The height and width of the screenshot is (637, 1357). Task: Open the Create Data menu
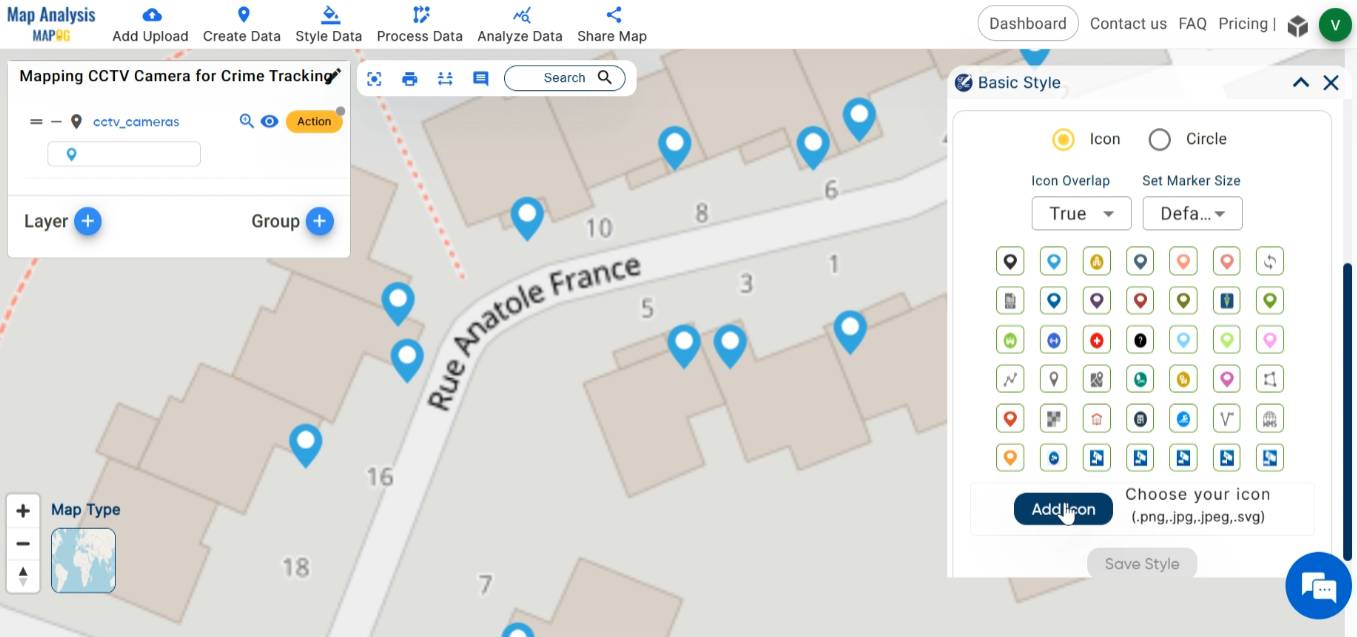[242, 25]
